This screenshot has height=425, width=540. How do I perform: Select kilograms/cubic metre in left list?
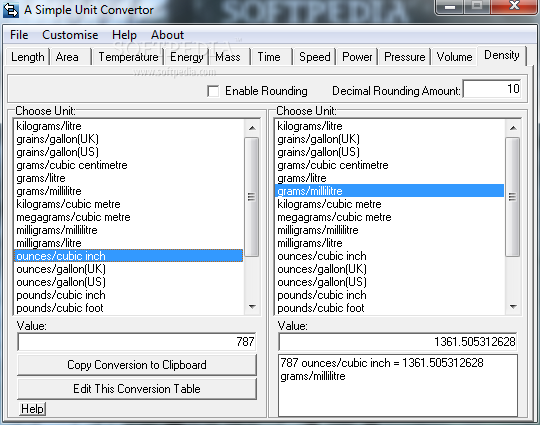(128, 204)
